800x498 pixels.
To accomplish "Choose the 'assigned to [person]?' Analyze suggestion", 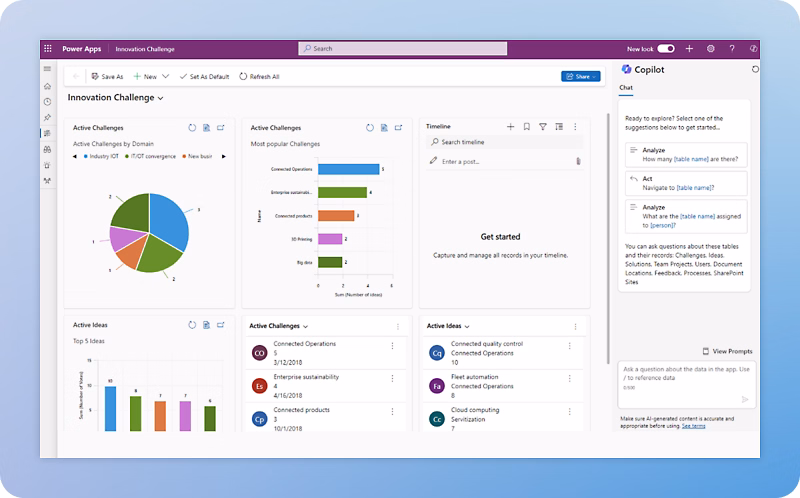I will click(686, 216).
